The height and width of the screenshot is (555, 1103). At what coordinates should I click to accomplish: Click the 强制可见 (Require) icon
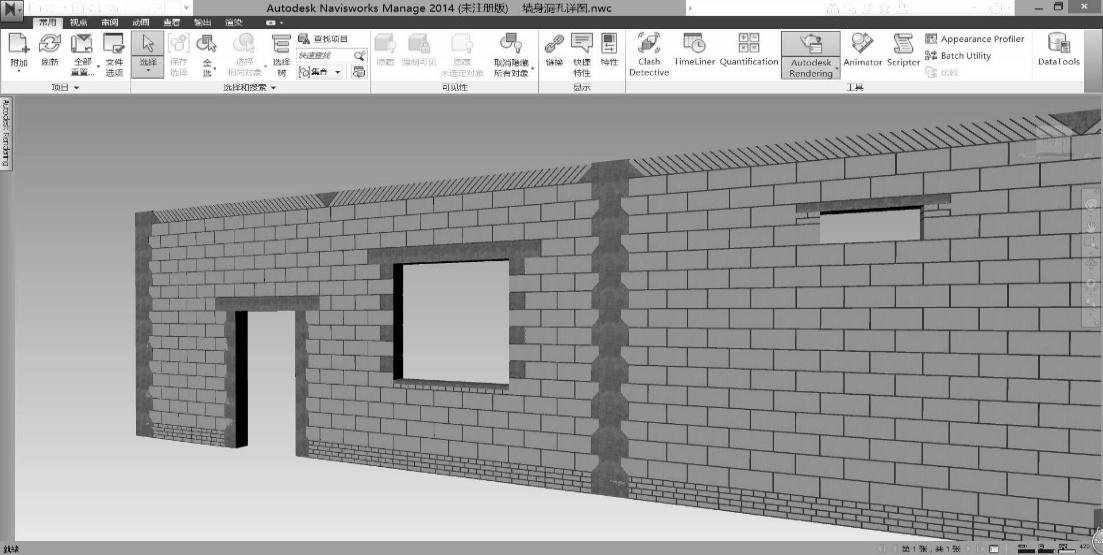click(x=419, y=44)
